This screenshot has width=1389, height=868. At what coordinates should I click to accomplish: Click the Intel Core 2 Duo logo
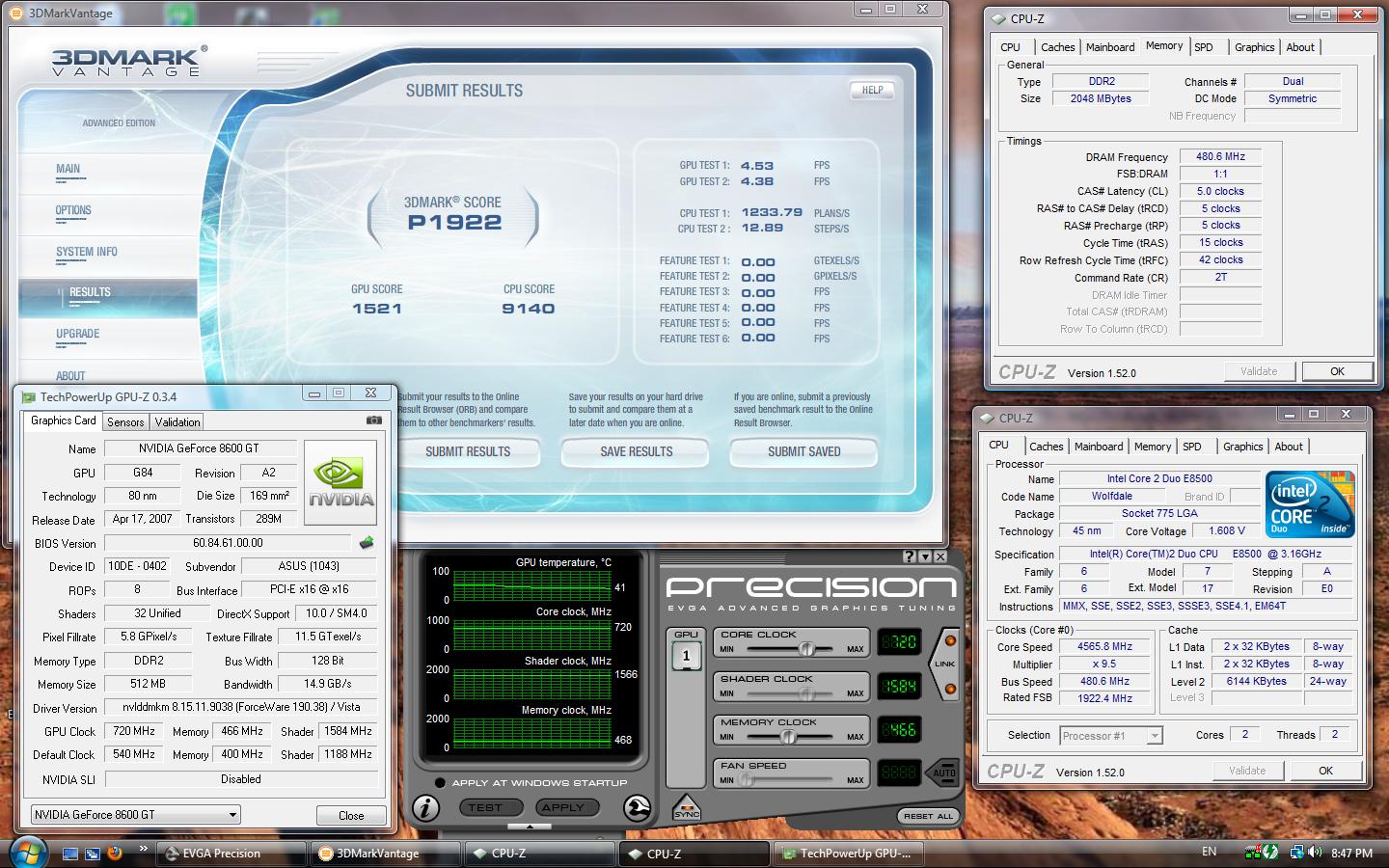[1311, 504]
